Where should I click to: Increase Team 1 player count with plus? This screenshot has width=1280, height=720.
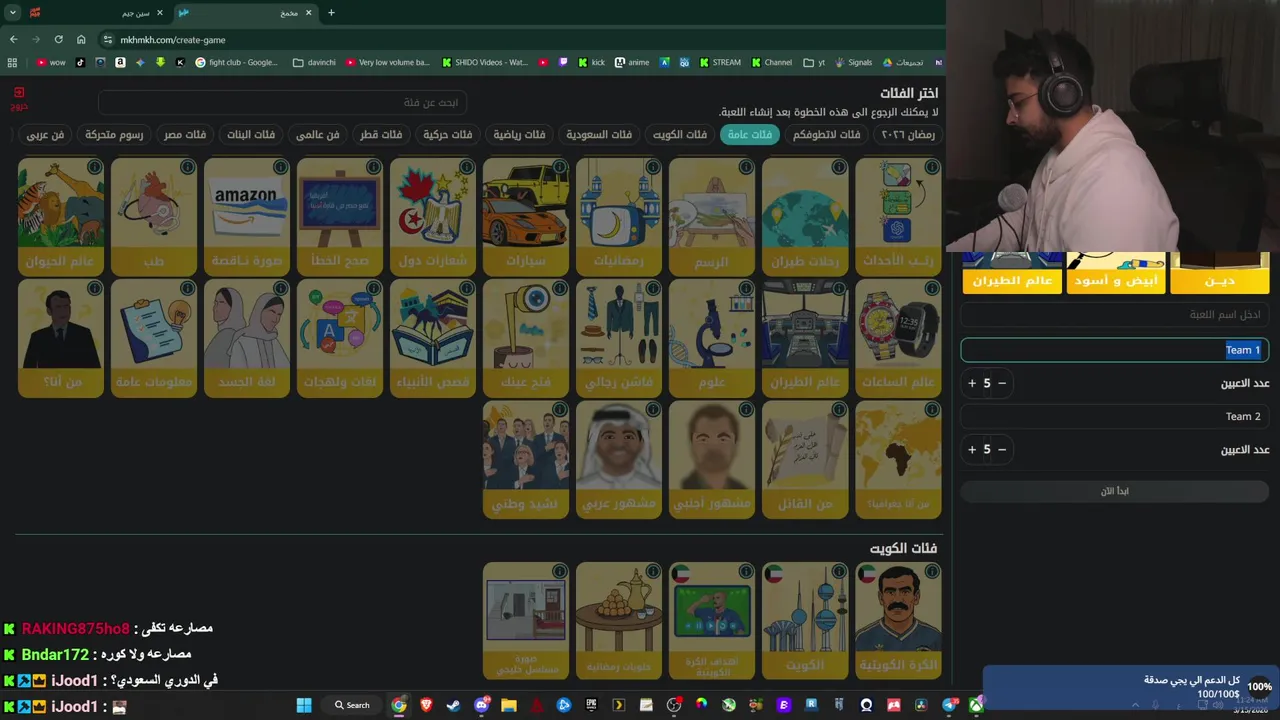tap(972, 383)
